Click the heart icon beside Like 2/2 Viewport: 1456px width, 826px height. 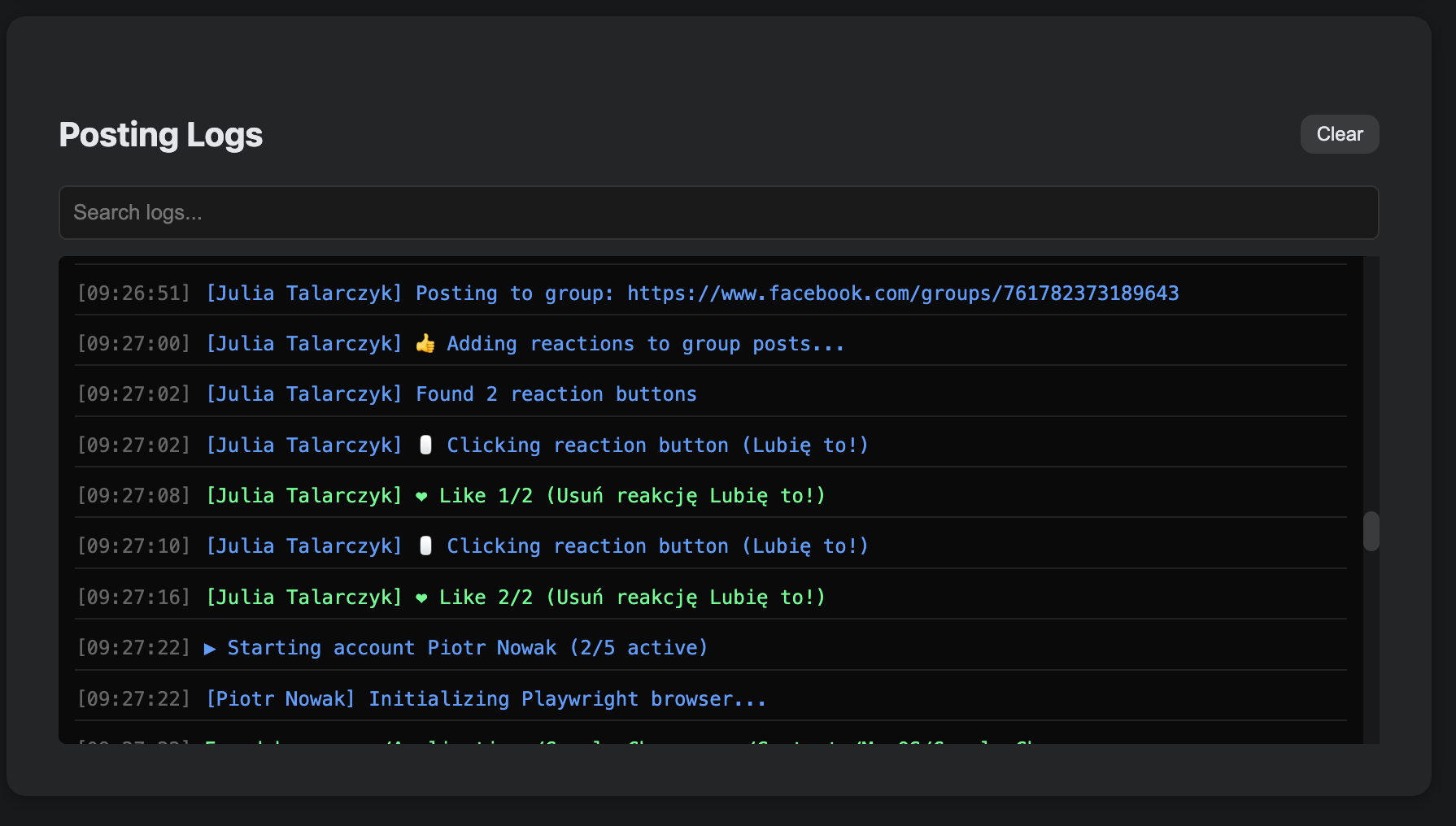pos(421,598)
